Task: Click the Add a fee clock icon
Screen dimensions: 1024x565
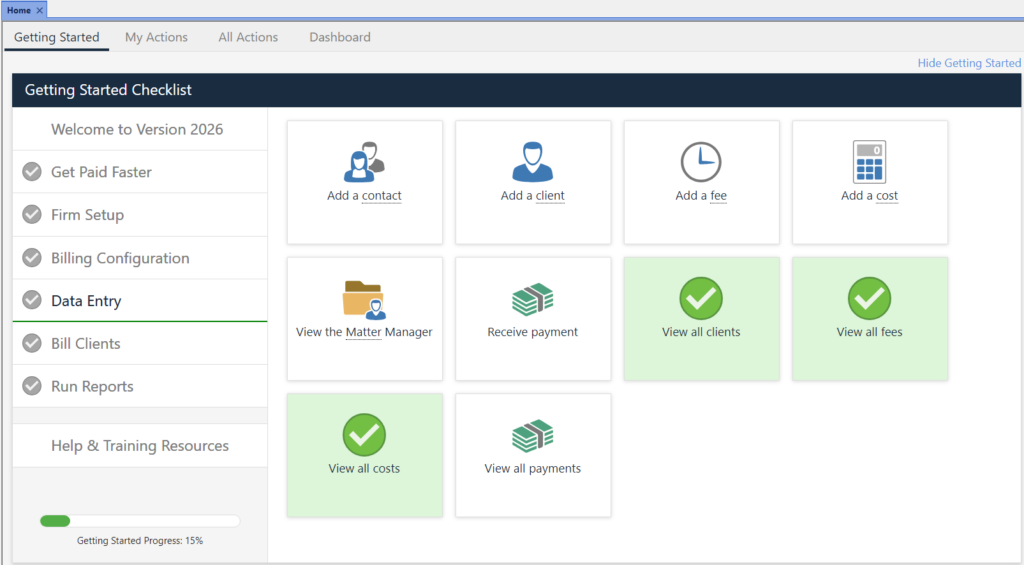Action: (x=701, y=161)
